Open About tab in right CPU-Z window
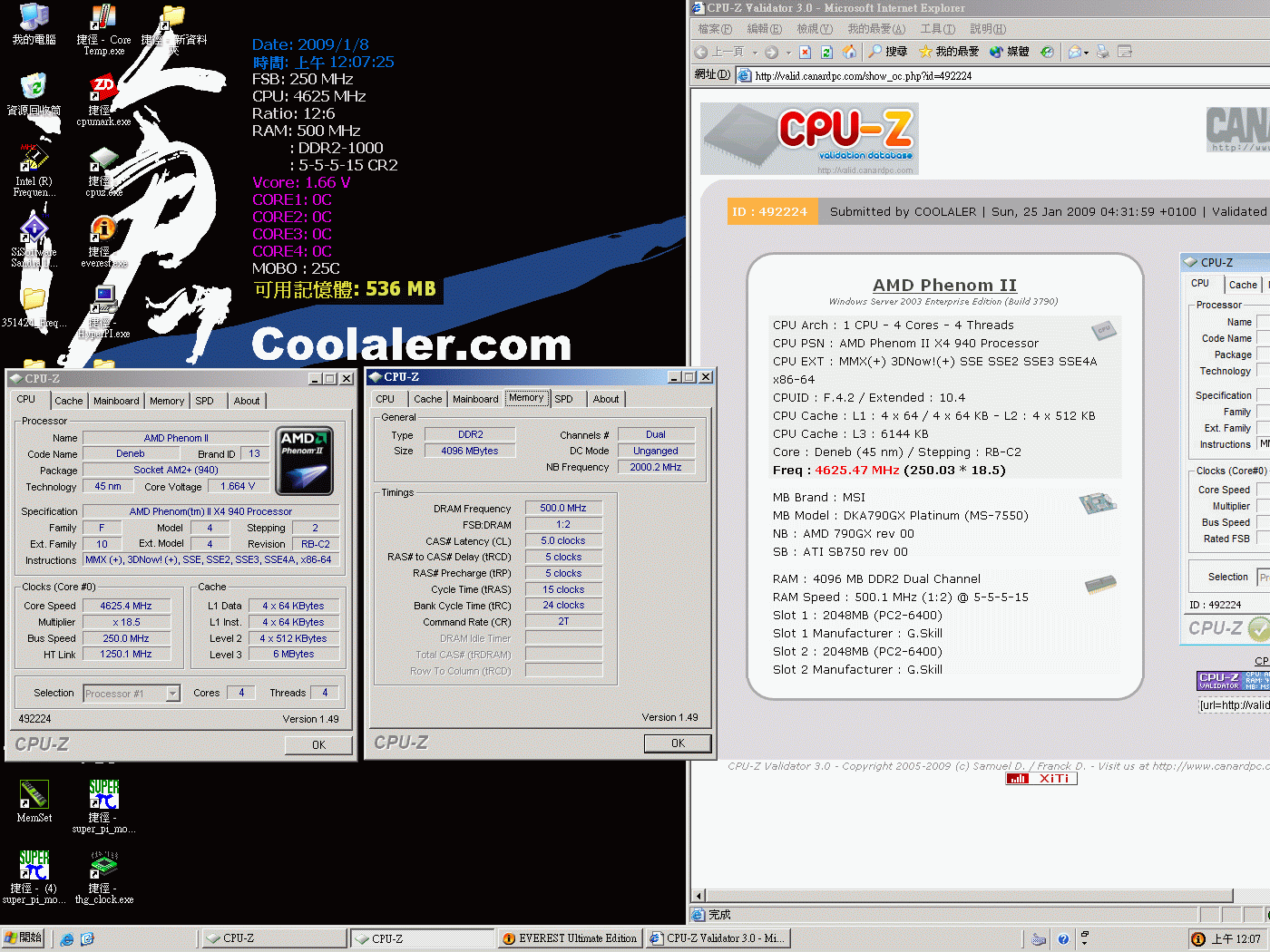 tap(606, 399)
